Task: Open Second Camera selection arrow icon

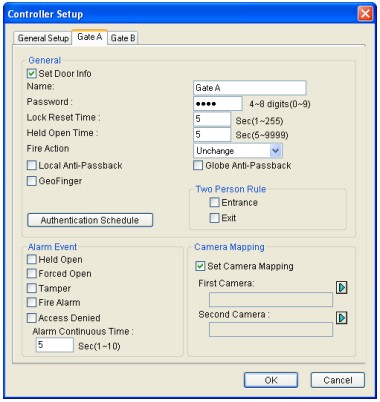Action: pos(341,318)
